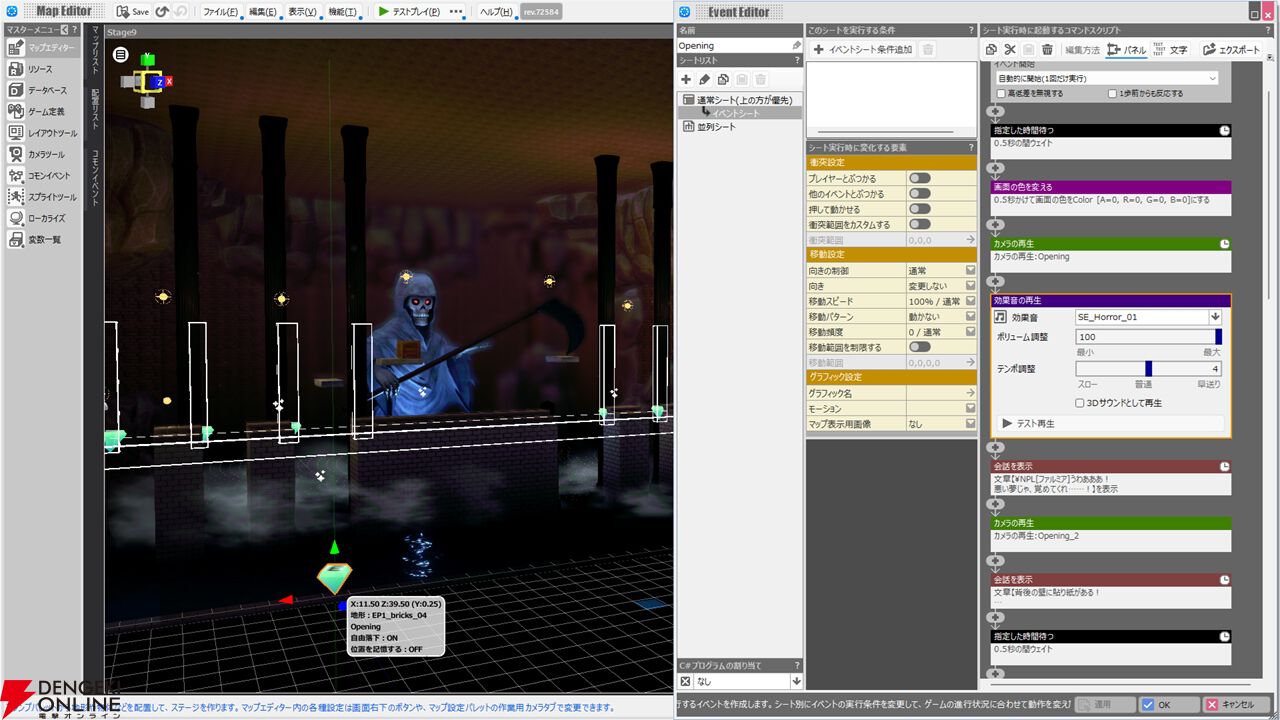Click the round viewport menu icon above axis gizmo
1280x720 pixels.
tap(120, 53)
